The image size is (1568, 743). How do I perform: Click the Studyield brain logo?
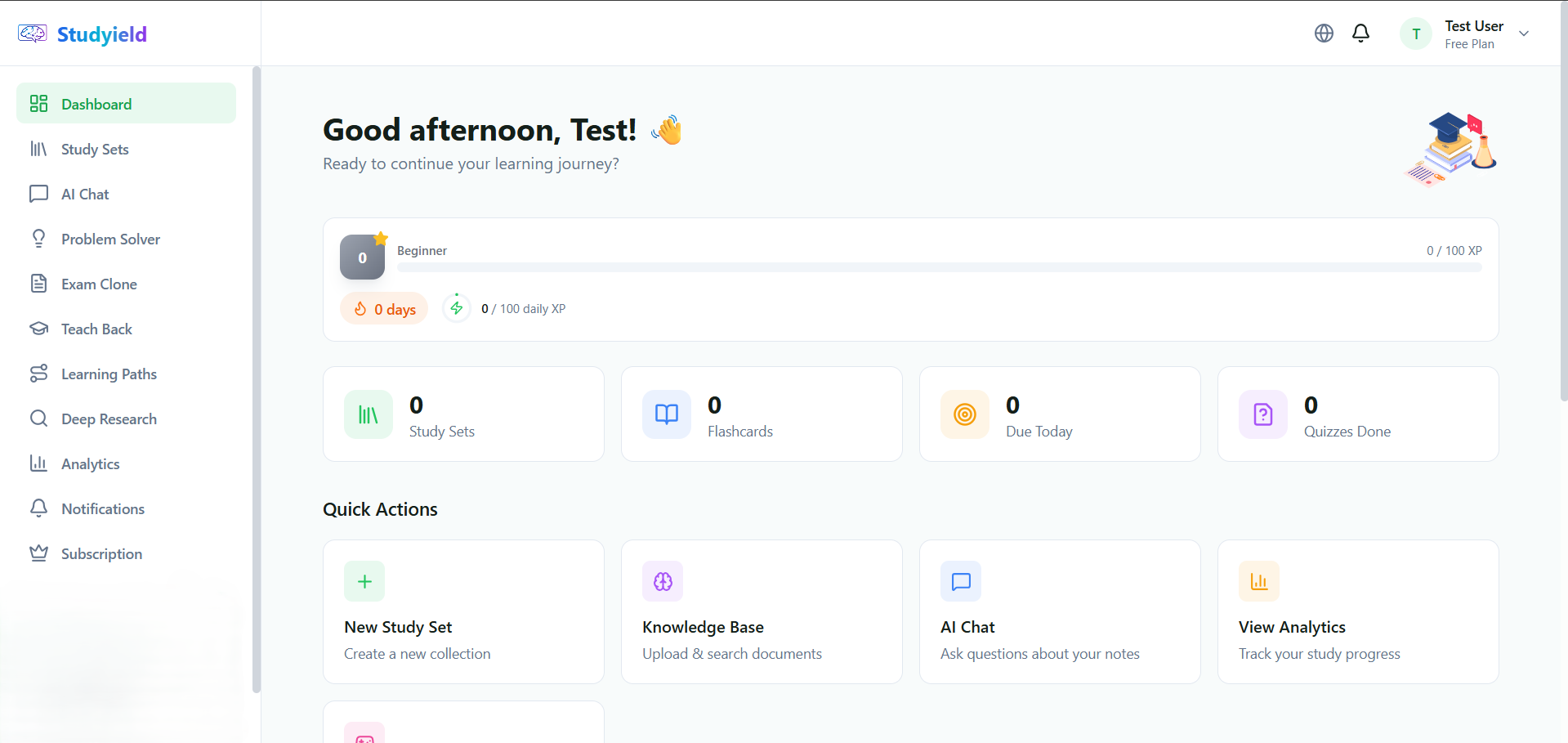pos(32,34)
